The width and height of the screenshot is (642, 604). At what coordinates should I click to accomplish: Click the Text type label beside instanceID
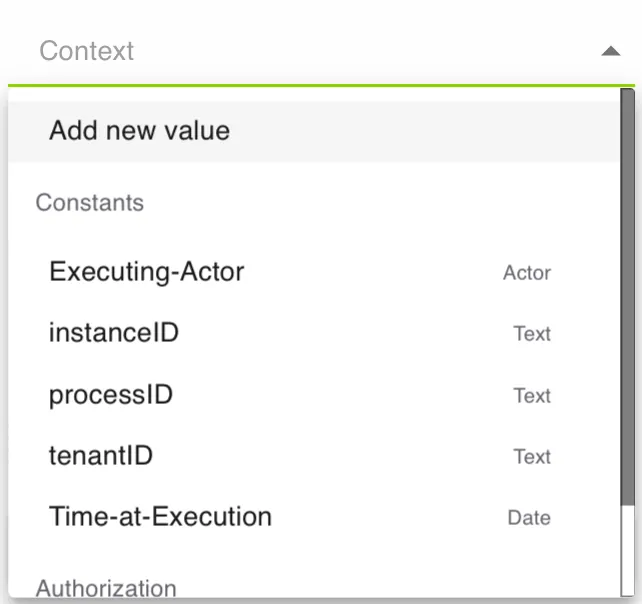click(532, 333)
